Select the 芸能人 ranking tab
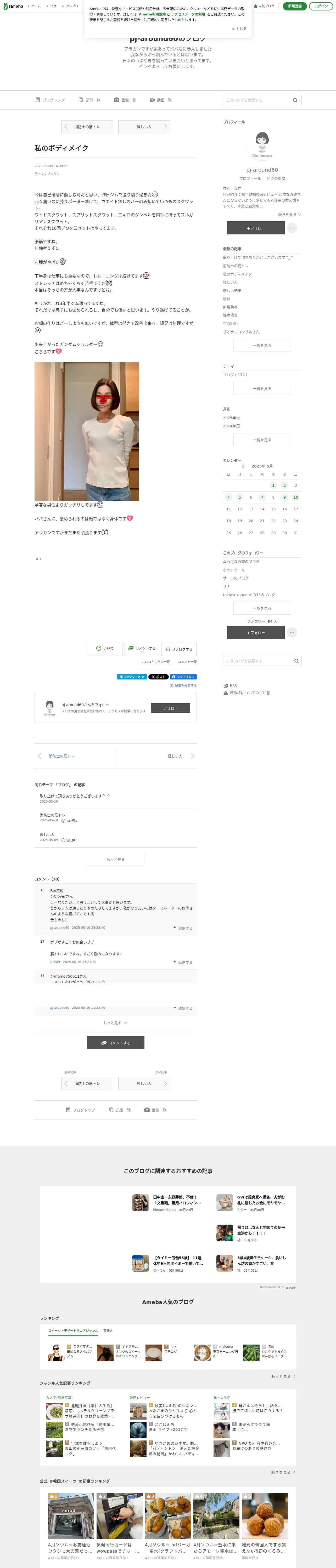 (x=108, y=1331)
